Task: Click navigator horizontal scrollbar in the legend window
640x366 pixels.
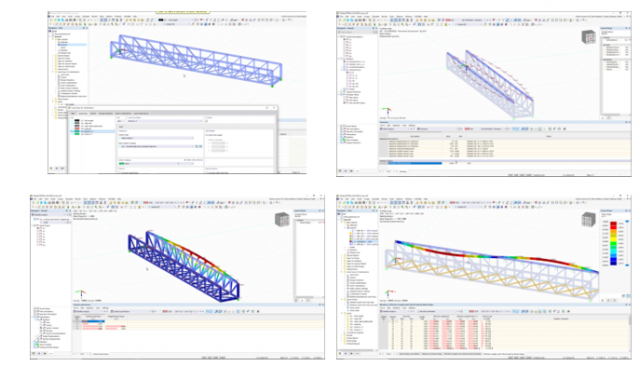Action: (357, 350)
